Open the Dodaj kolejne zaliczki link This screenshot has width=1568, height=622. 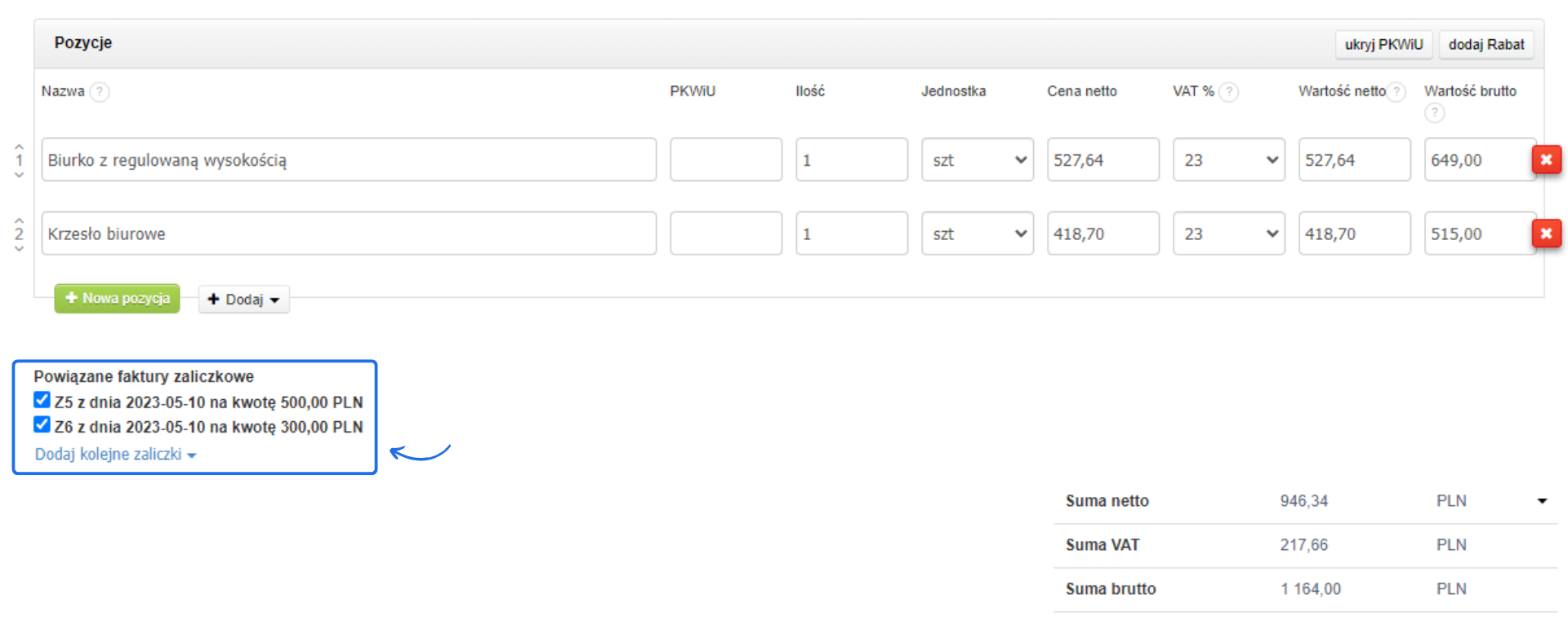(114, 455)
